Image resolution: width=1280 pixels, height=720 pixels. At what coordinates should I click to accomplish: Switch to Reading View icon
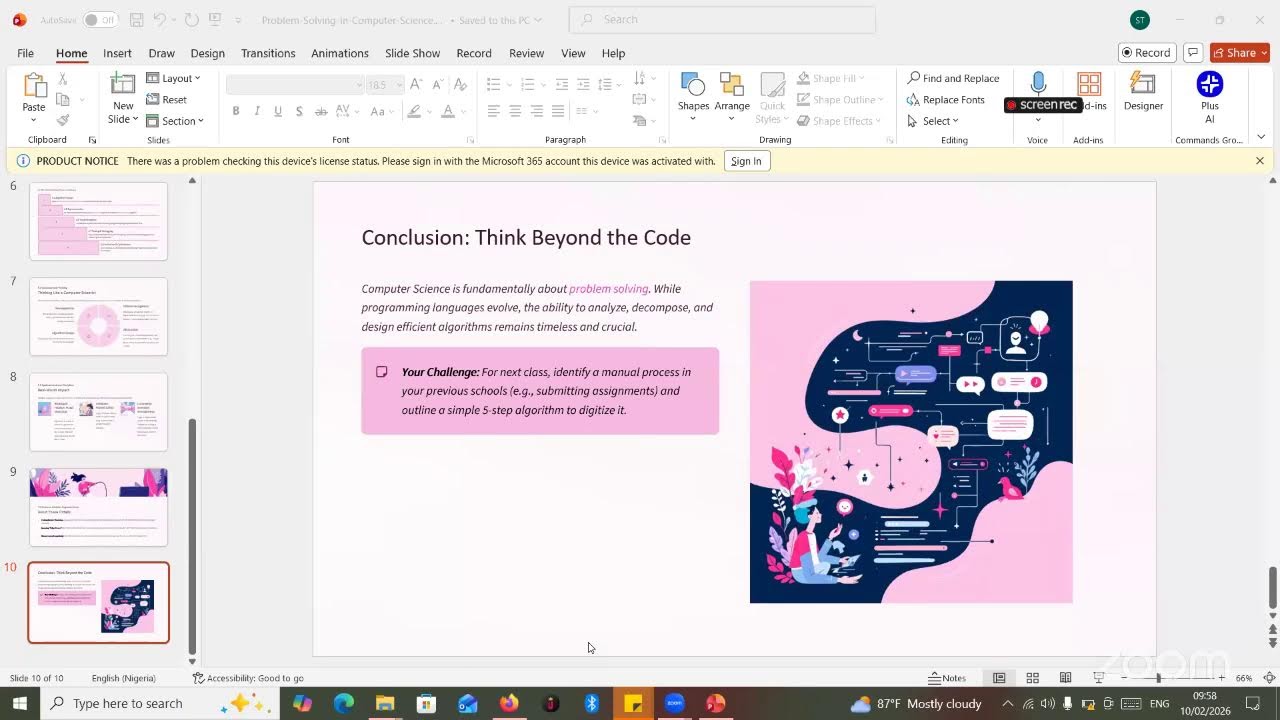1066,678
